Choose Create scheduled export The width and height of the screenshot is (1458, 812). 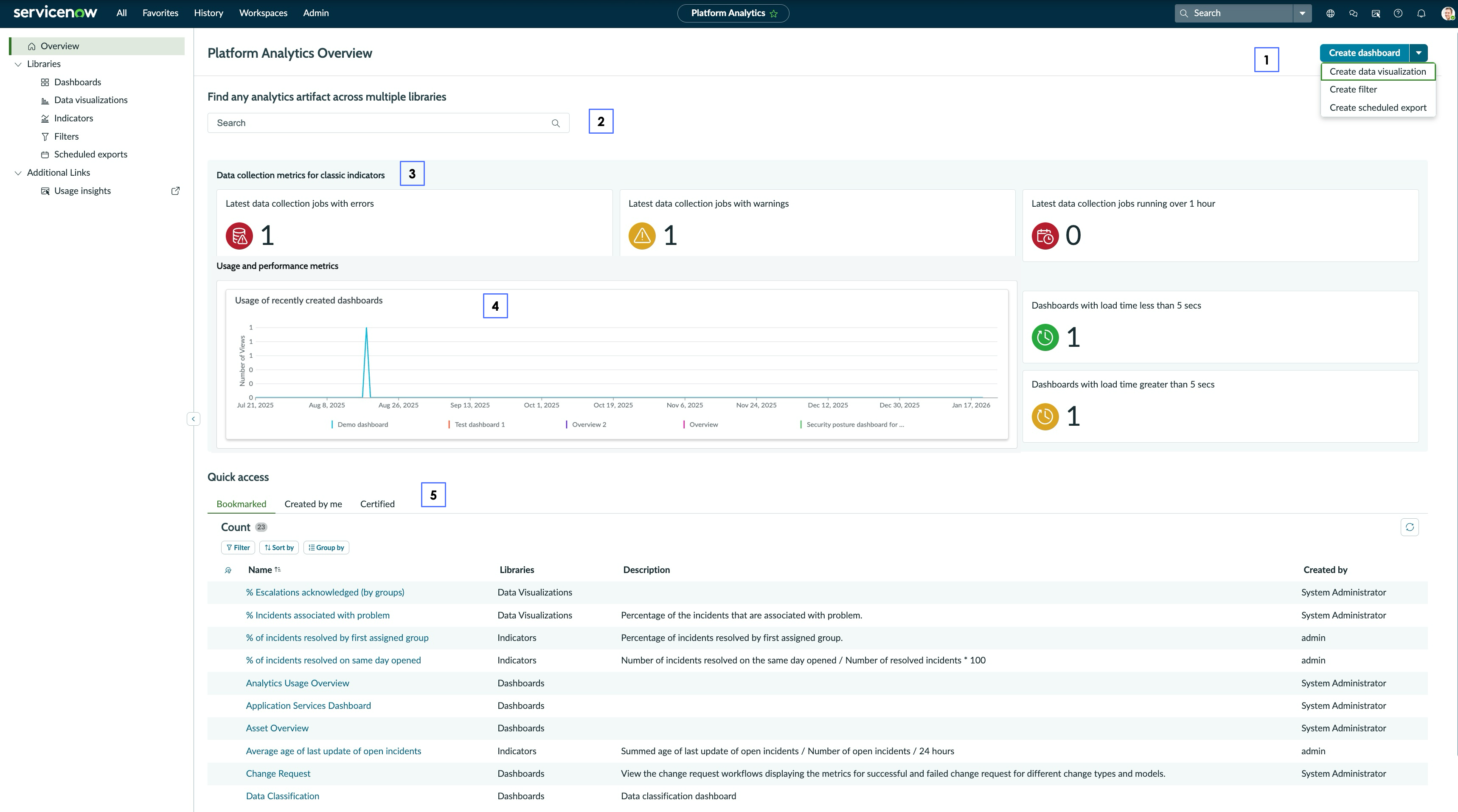pos(1378,107)
